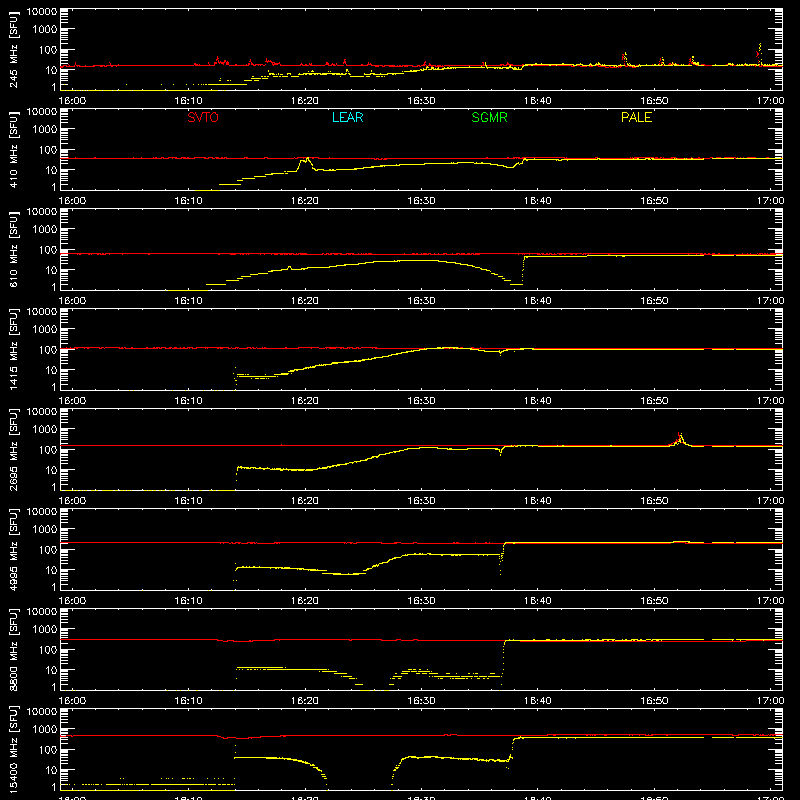Click the 610 MHz yellow step-up near 16:39
This screenshot has height=800, width=800.
pos(523,269)
